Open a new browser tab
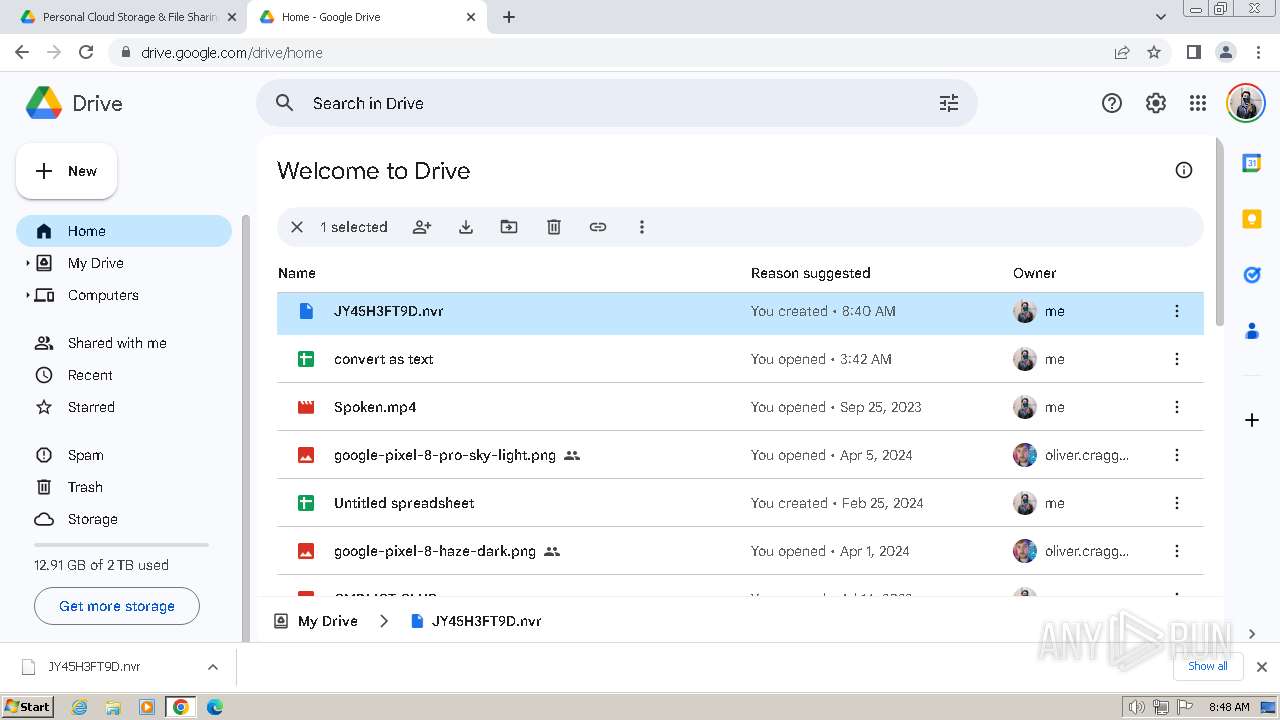The height and width of the screenshot is (720, 1280). click(509, 17)
